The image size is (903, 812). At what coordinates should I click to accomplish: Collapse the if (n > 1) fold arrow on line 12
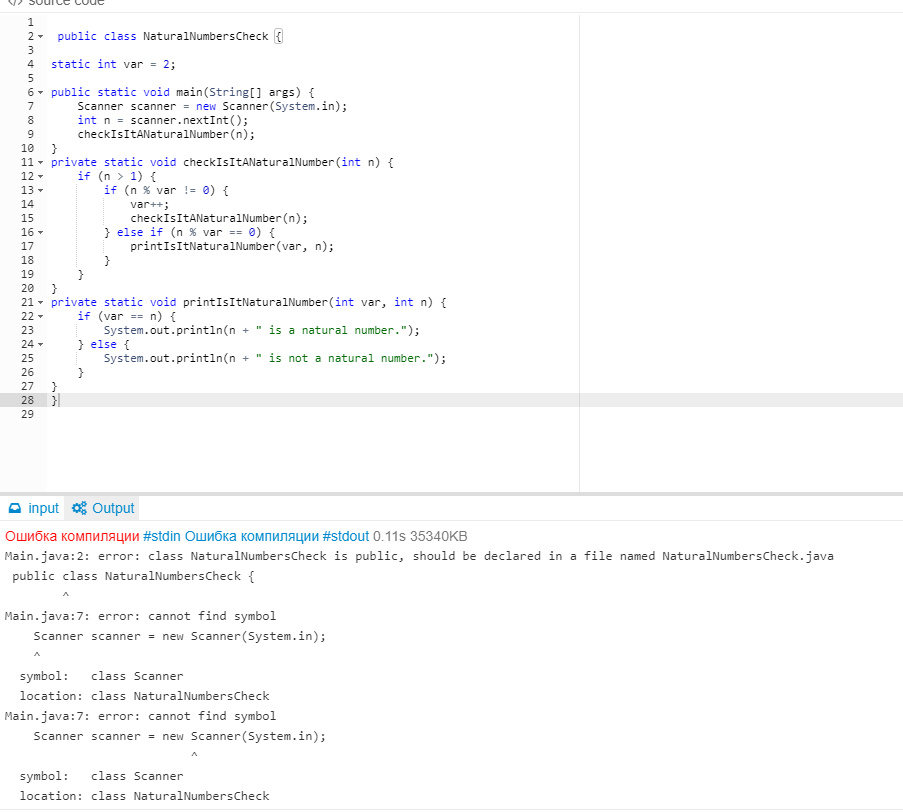tap(40, 176)
